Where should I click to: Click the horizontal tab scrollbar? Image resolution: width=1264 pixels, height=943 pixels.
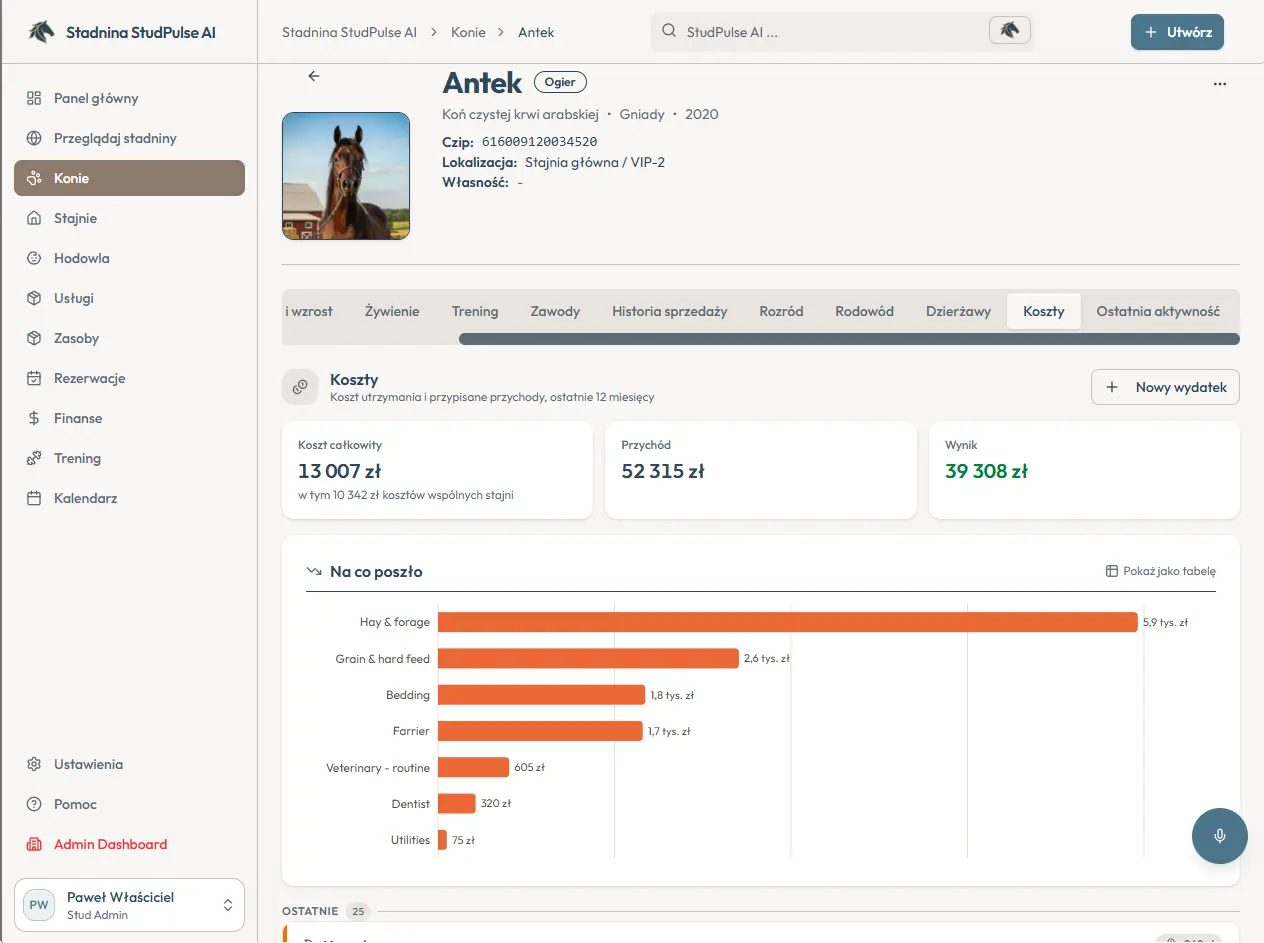849,339
